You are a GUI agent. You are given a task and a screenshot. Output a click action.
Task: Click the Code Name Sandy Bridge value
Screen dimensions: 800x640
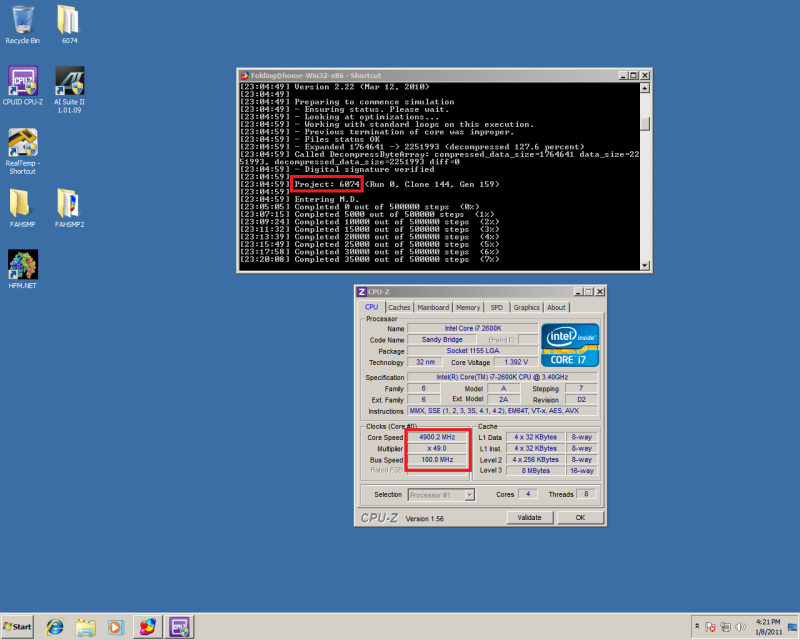[442, 339]
